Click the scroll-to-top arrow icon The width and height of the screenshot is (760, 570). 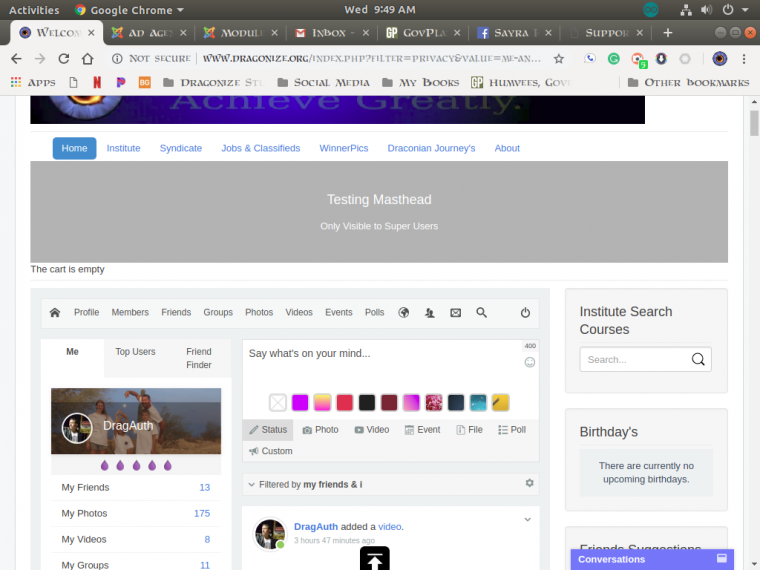pyautogui.click(x=375, y=559)
